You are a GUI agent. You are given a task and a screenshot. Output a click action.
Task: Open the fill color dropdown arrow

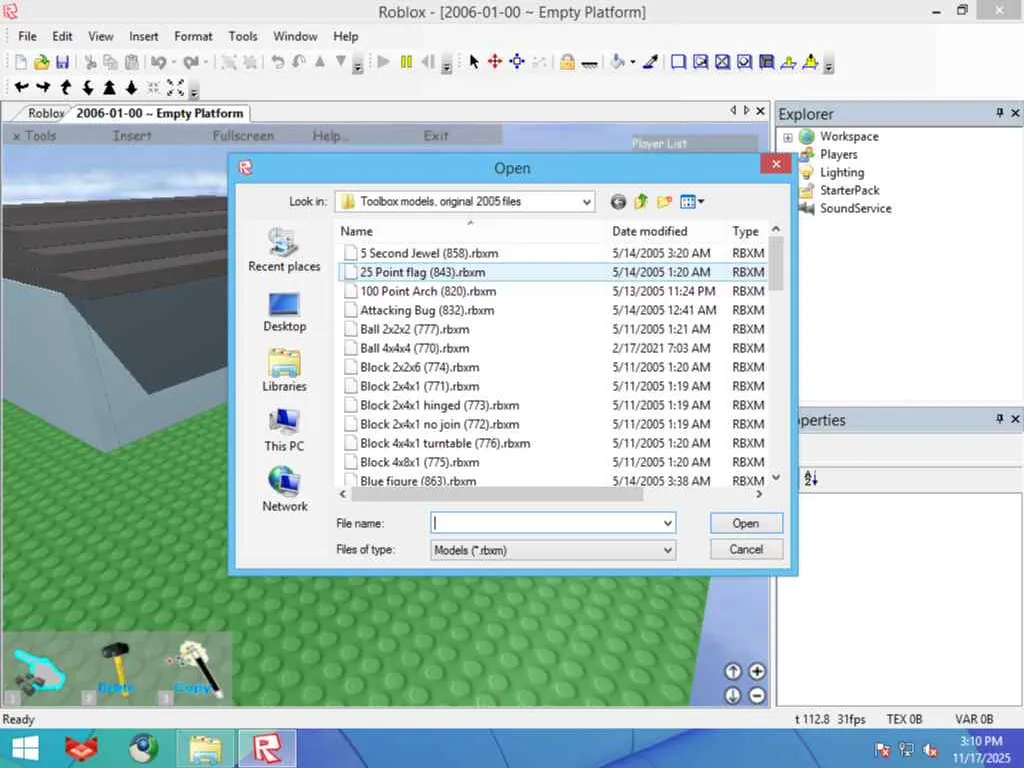(632, 62)
